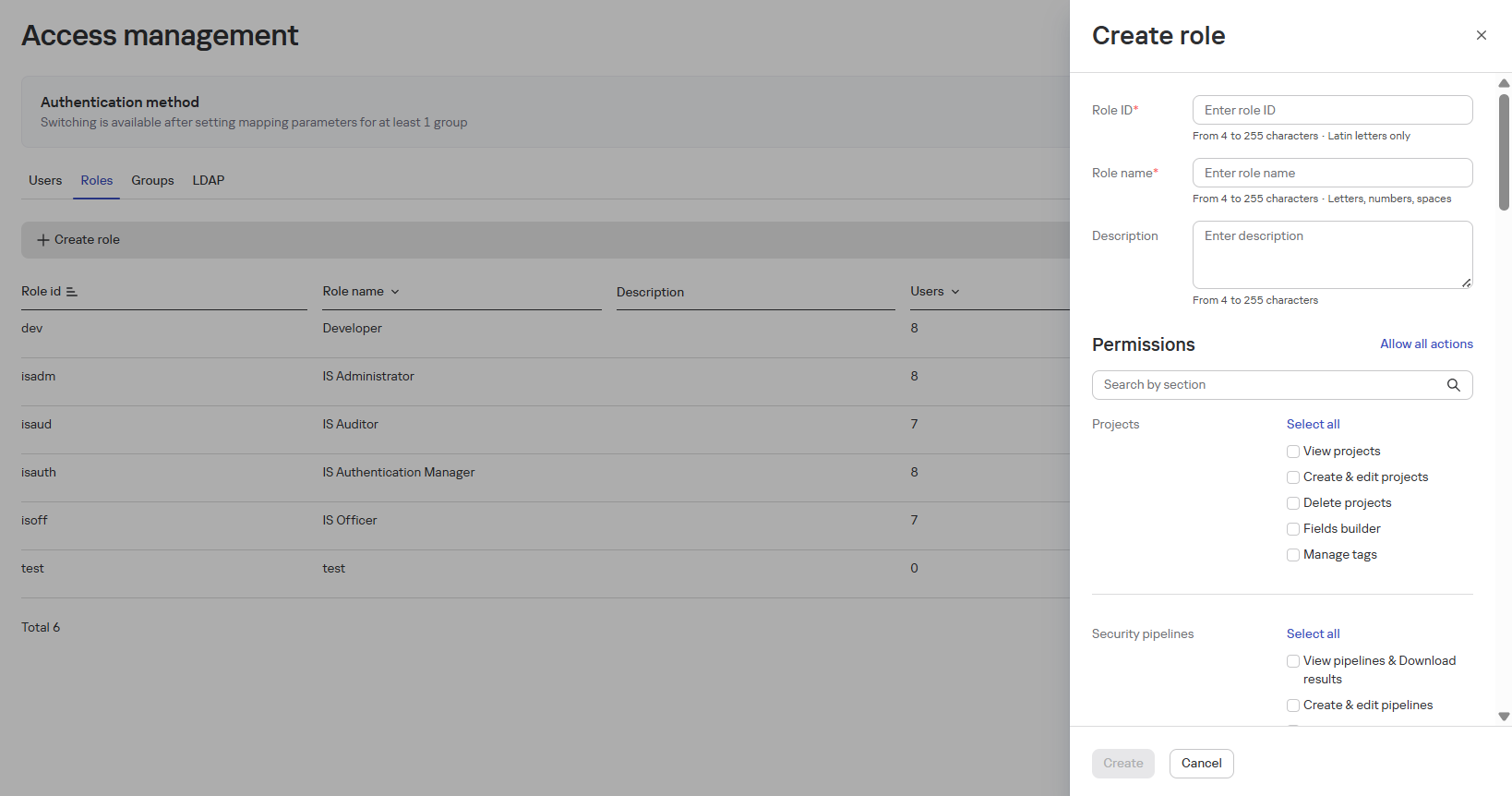Click the panel's vertical scrollbar thumb

[x=1504, y=152]
